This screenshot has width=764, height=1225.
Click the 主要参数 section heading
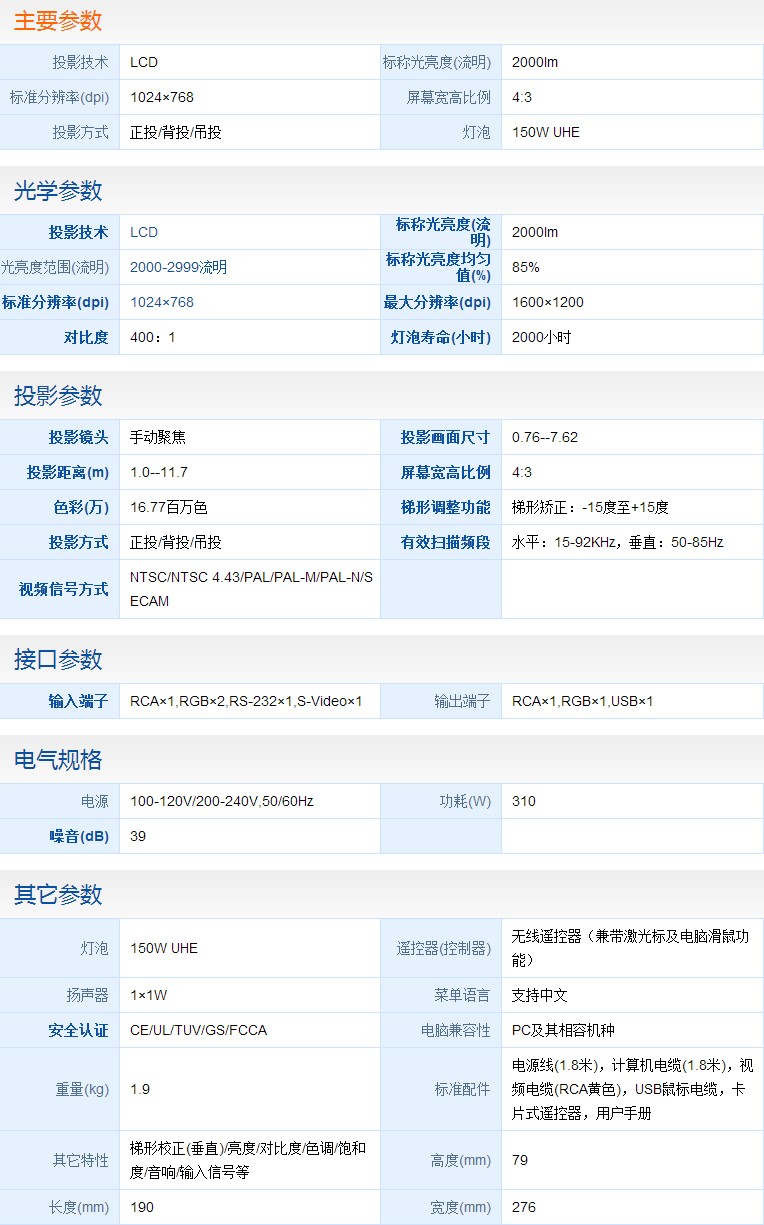[x=58, y=21]
